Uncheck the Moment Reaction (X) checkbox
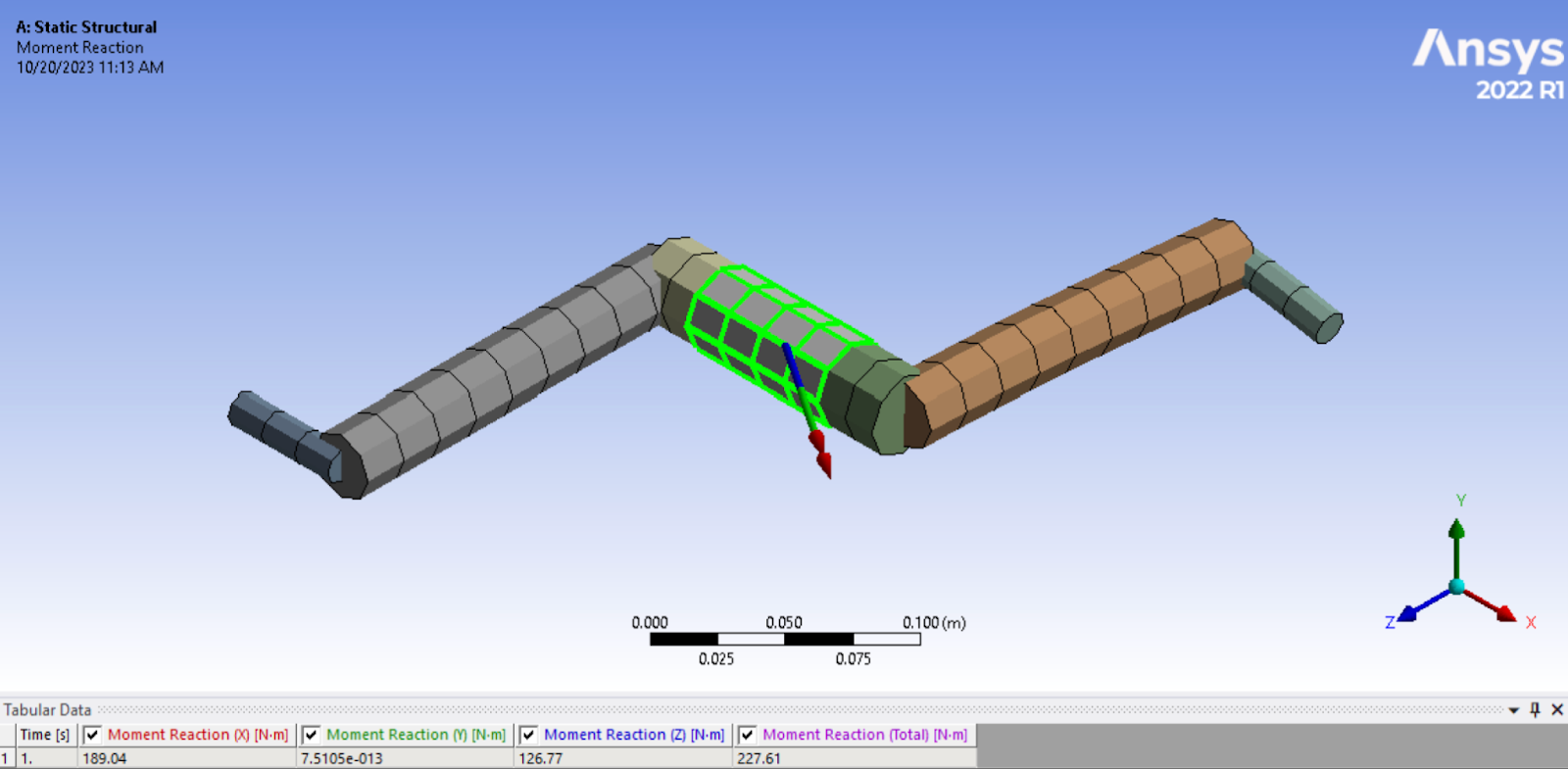1568x769 pixels. click(x=93, y=735)
